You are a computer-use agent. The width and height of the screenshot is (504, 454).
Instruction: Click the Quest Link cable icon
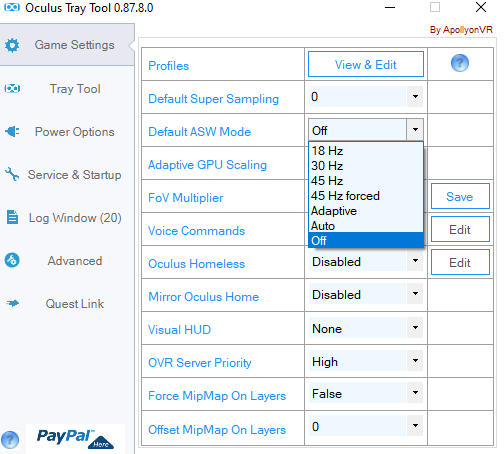click(x=13, y=303)
